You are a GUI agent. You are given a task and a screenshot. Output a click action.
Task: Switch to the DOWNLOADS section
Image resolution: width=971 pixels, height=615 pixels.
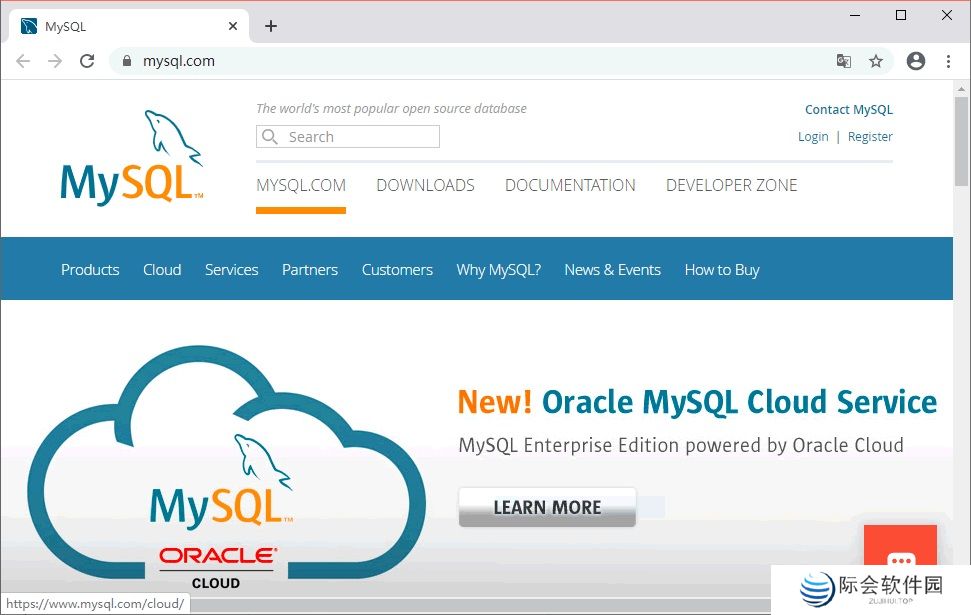(425, 185)
